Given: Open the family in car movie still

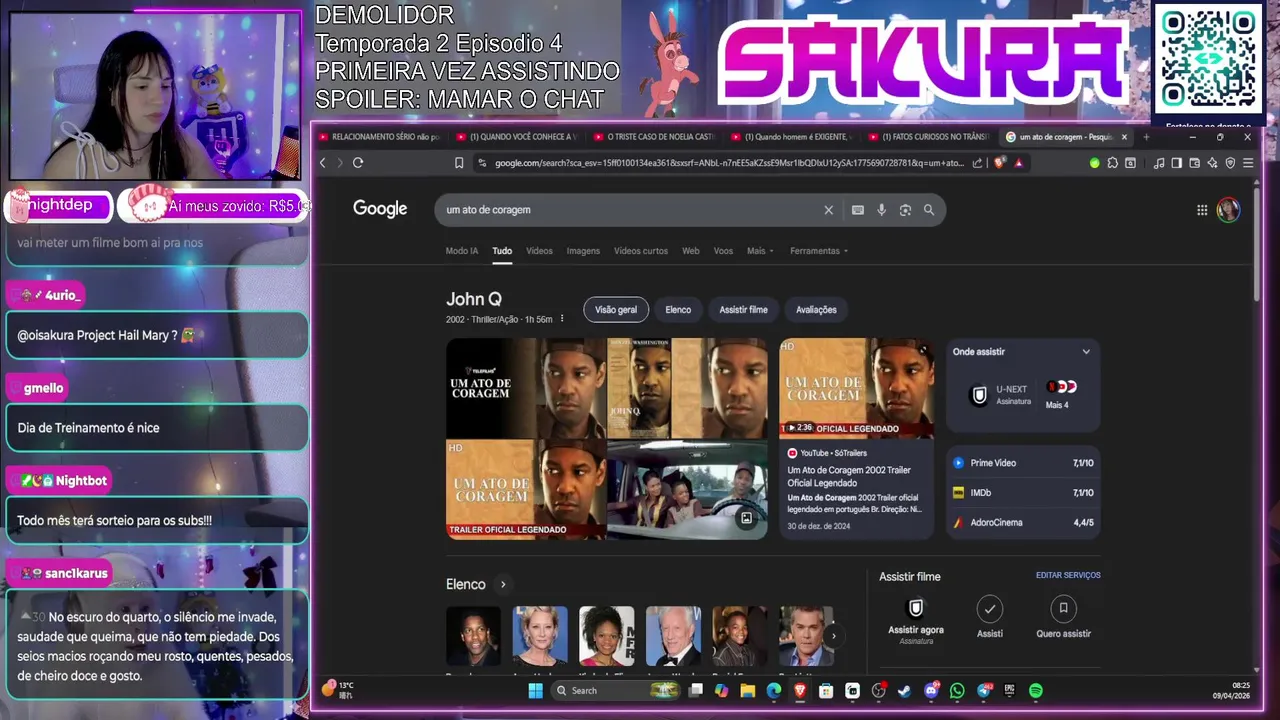Looking at the screenshot, I should point(687,489).
